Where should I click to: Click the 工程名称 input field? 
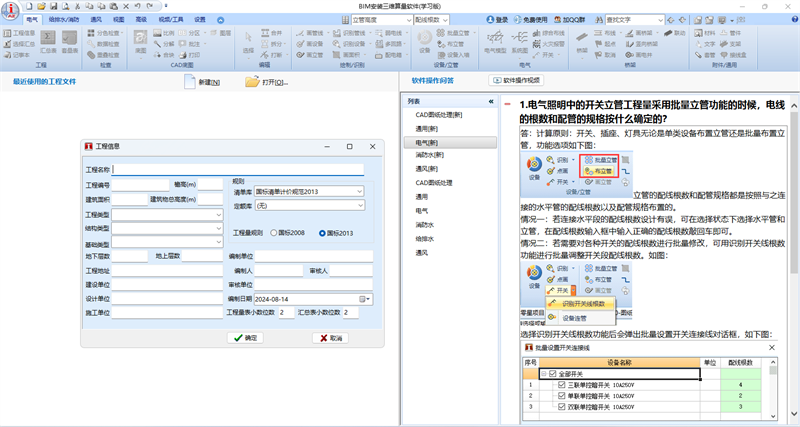(x=238, y=169)
